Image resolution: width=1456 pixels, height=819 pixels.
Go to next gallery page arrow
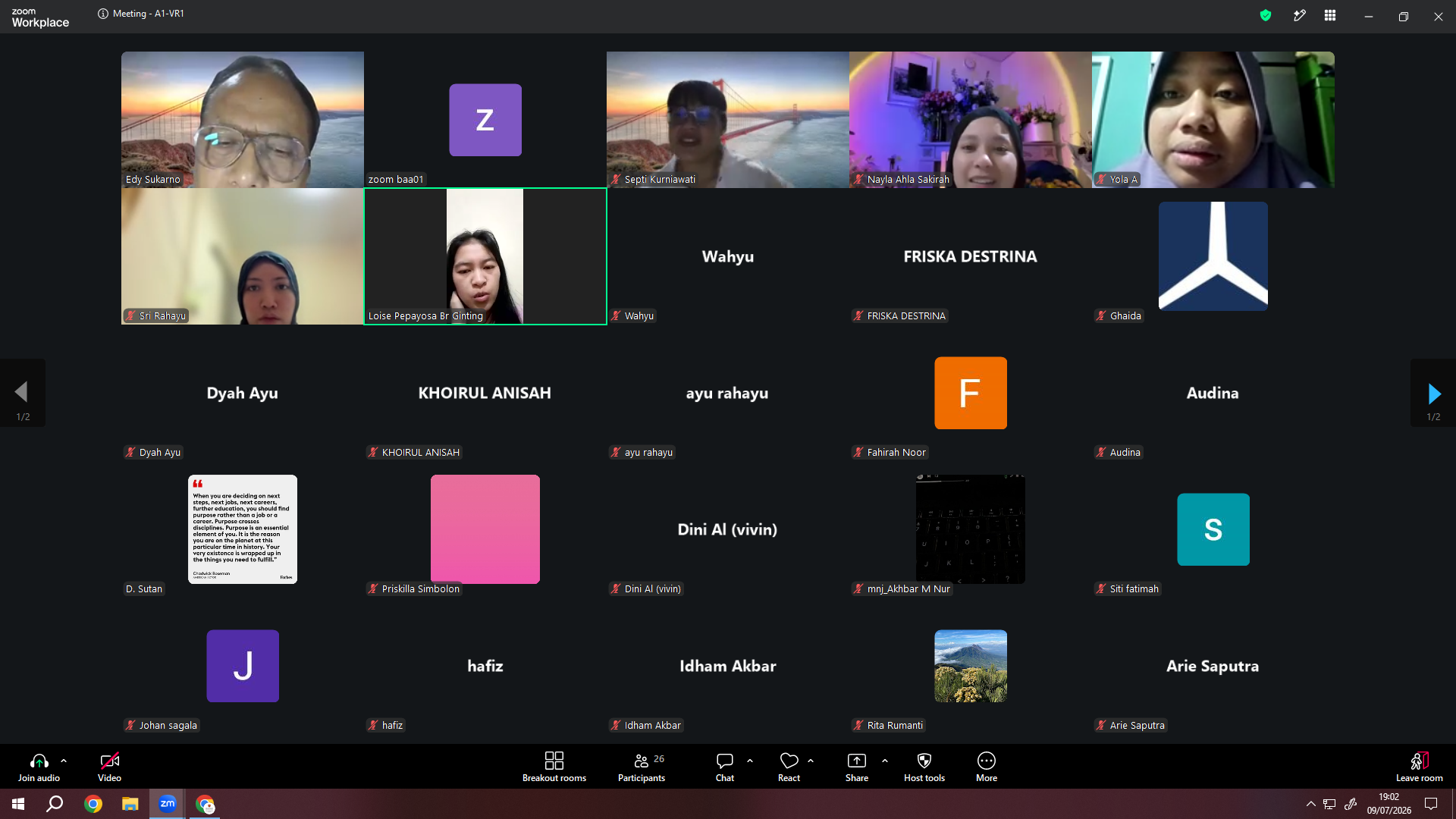click(1433, 393)
